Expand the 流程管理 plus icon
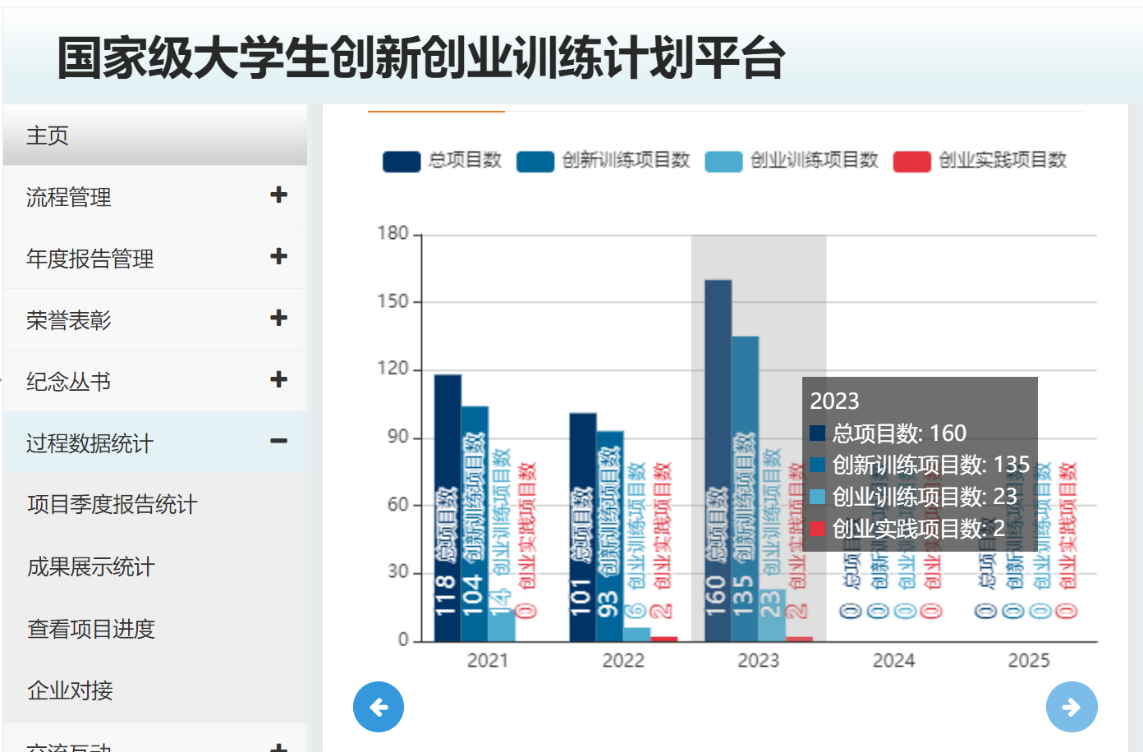This screenshot has width=1143, height=752. [x=279, y=196]
